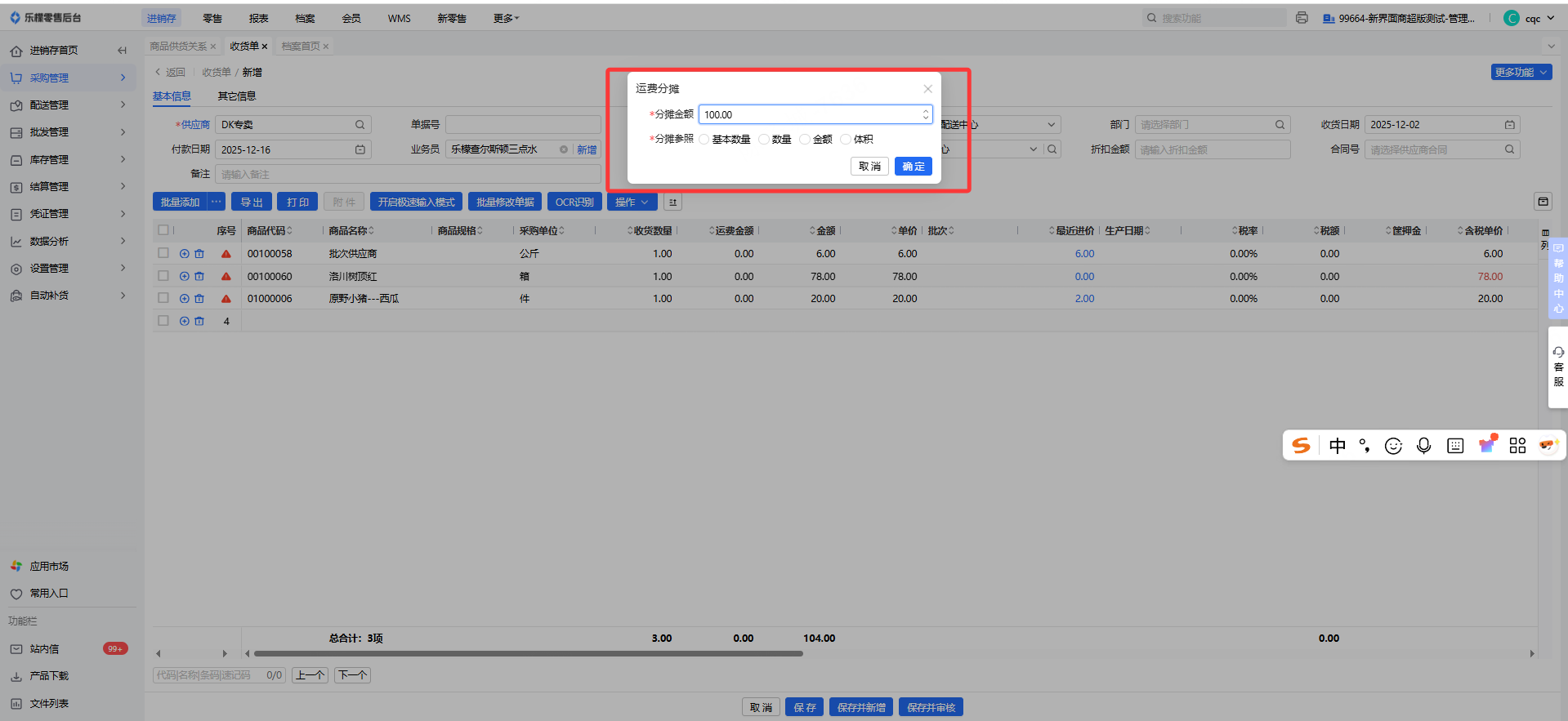The height and width of the screenshot is (721, 1568).
Task: Open the 操作 dropdown button
Action: [x=632, y=203]
